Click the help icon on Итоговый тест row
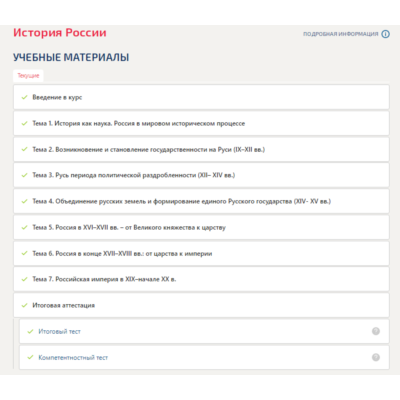 (x=376, y=331)
